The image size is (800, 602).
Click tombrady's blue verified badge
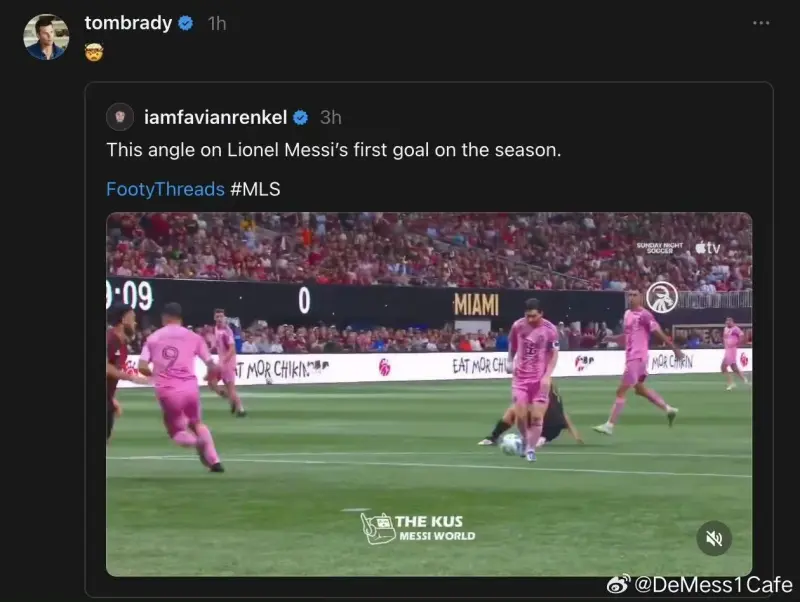[x=185, y=23]
